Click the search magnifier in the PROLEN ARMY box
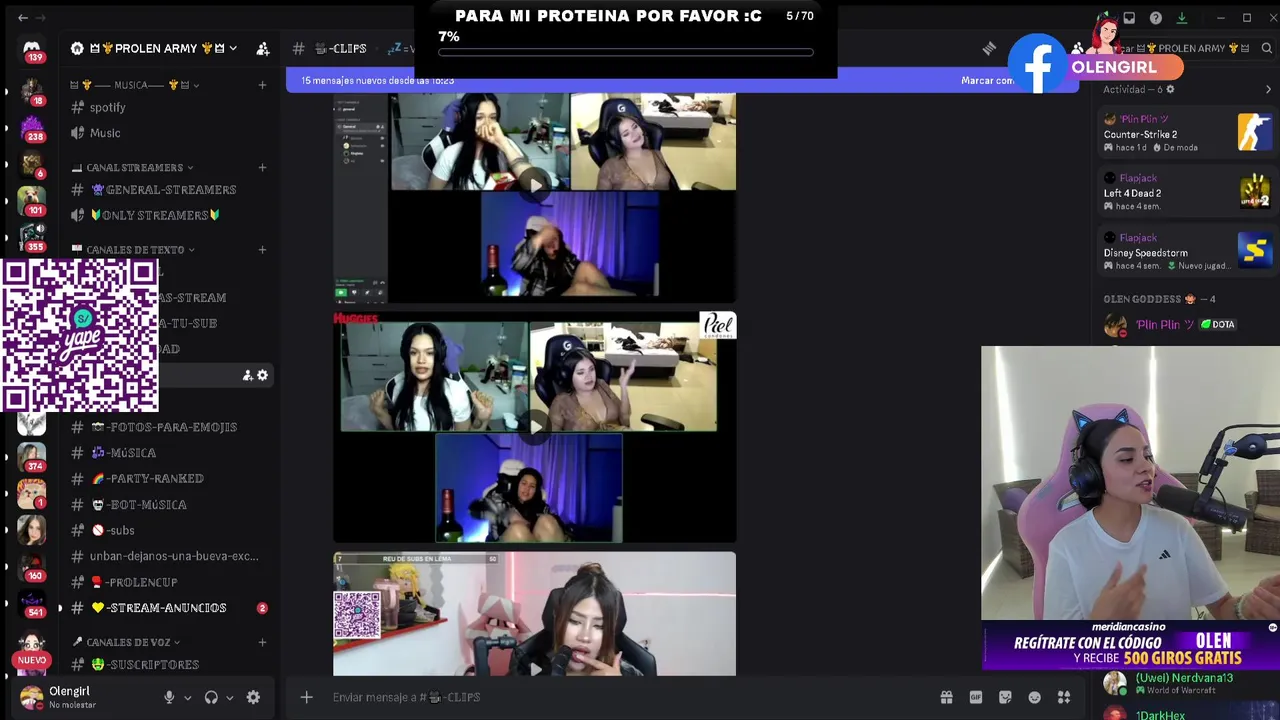Viewport: 1280px width, 720px height. pos(1266,48)
